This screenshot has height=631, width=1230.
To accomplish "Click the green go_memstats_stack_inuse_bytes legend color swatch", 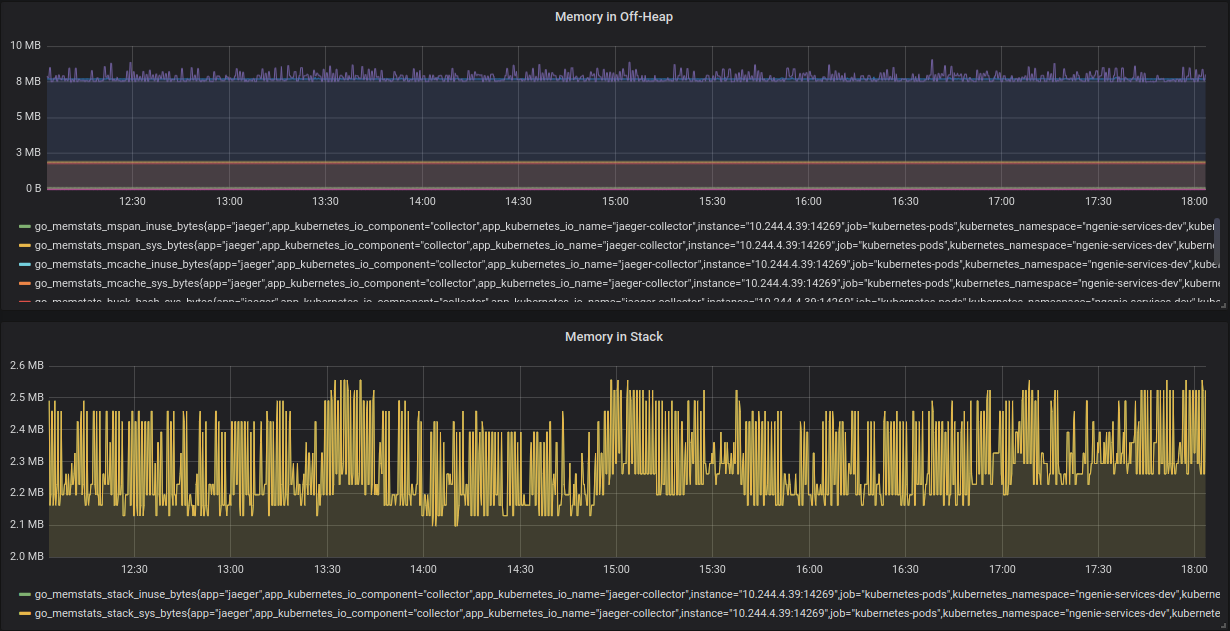I will 25,594.
